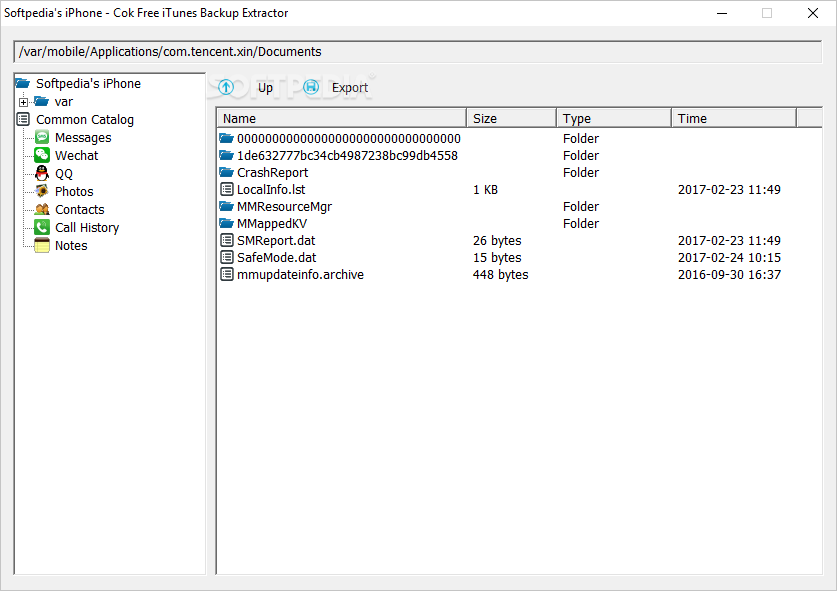Click the Messages icon in Common Catalog
837x591 pixels.
42,137
